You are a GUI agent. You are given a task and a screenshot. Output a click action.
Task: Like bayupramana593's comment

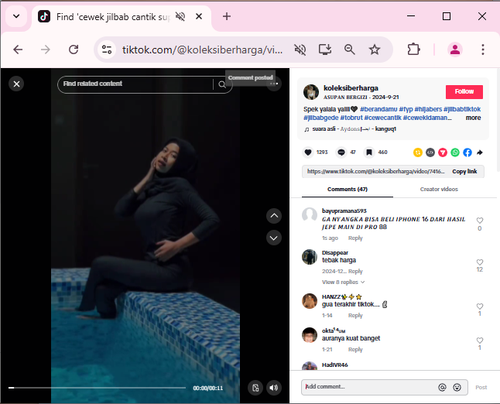click(480, 220)
